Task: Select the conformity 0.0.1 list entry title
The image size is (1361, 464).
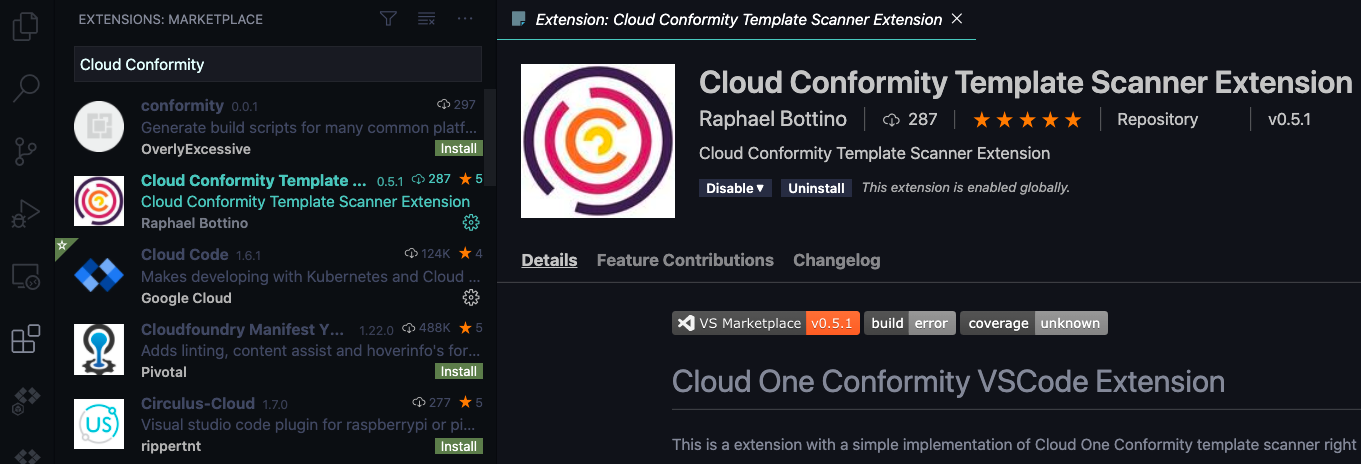Action: 182,105
